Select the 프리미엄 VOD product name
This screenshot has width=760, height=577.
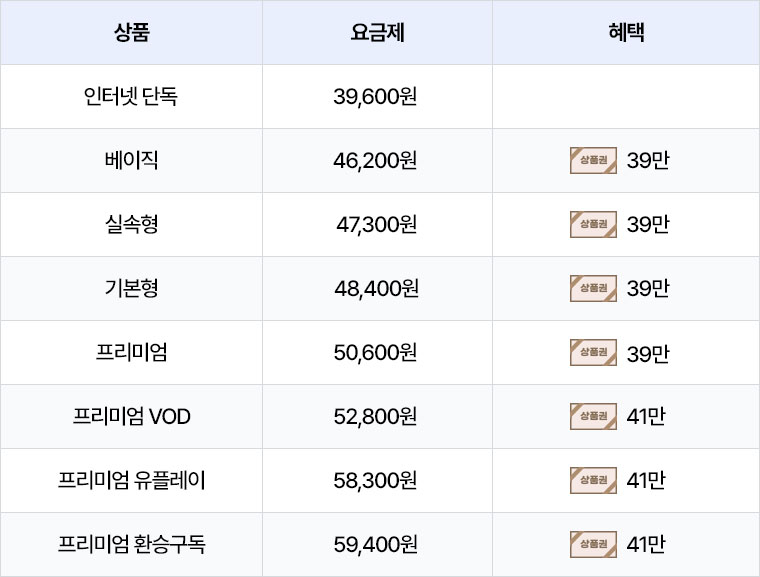click(131, 416)
